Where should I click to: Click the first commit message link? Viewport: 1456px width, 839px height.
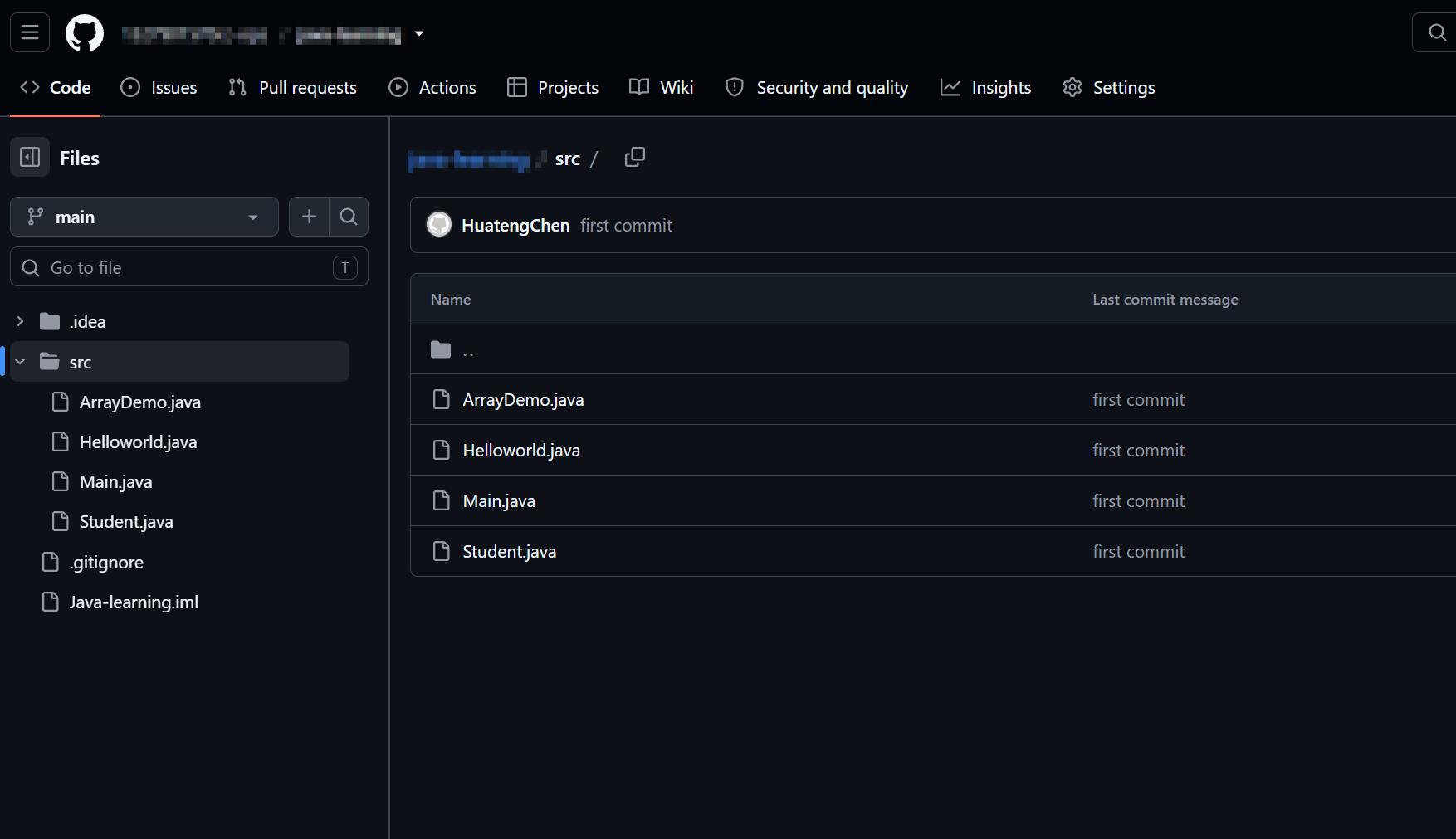(626, 225)
